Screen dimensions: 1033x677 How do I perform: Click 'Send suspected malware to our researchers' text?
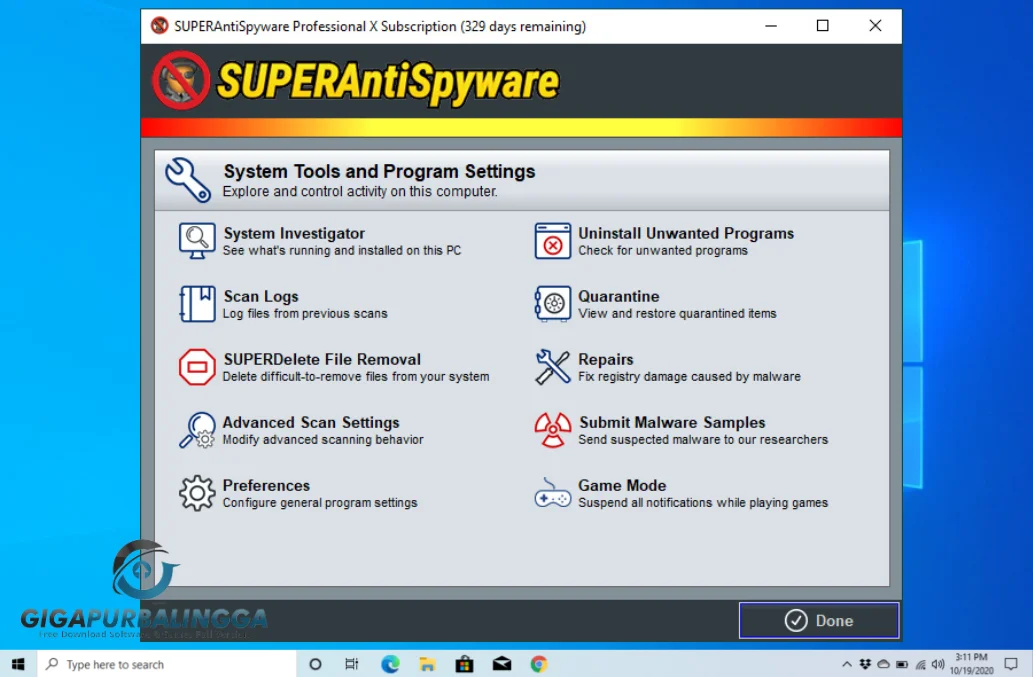pyautogui.click(x=703, y=439)
